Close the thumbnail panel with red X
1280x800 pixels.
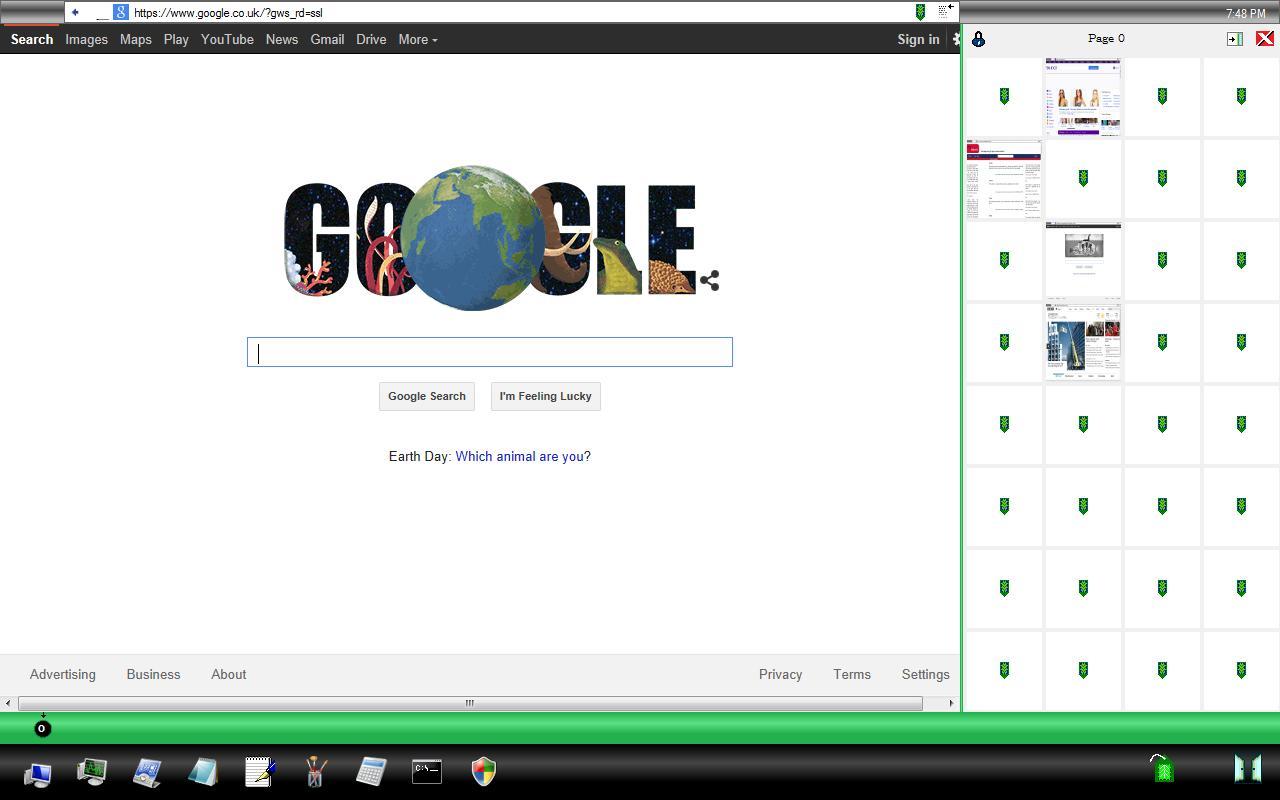pos(1264,39)
